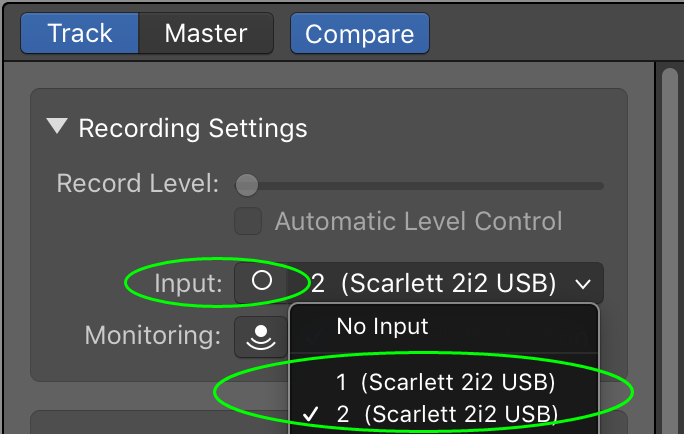The image size is (684, 434).
Task: Click the vertical scrollbar on the right edge
Action: click(670, 250)
